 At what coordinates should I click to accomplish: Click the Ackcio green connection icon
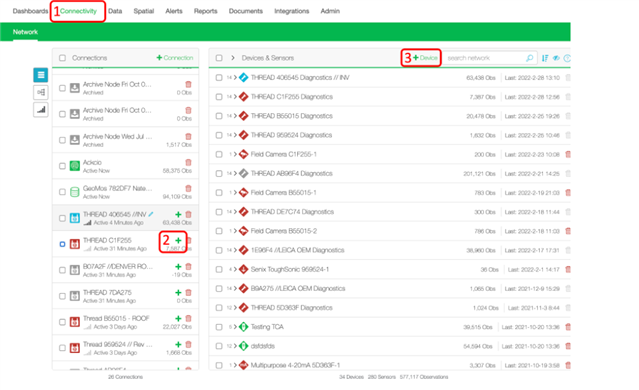pos(75,166)
